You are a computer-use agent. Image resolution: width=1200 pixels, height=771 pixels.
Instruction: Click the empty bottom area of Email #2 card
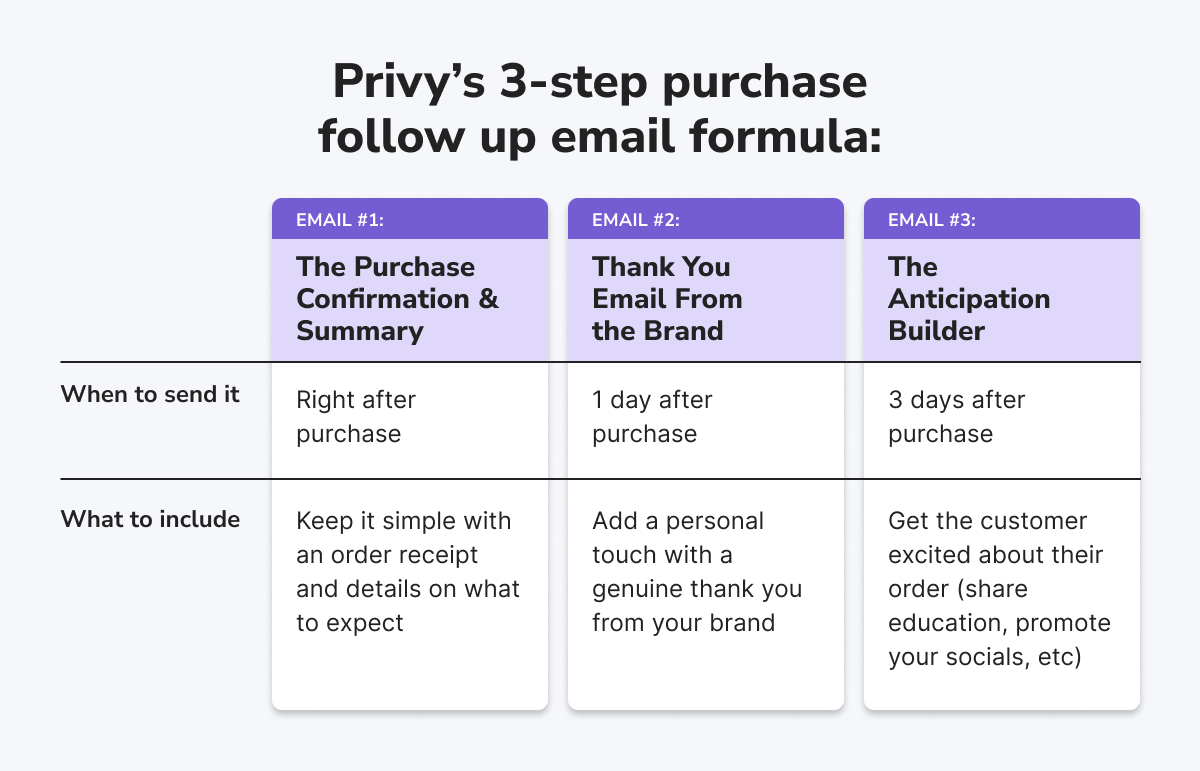coord(706,675)
